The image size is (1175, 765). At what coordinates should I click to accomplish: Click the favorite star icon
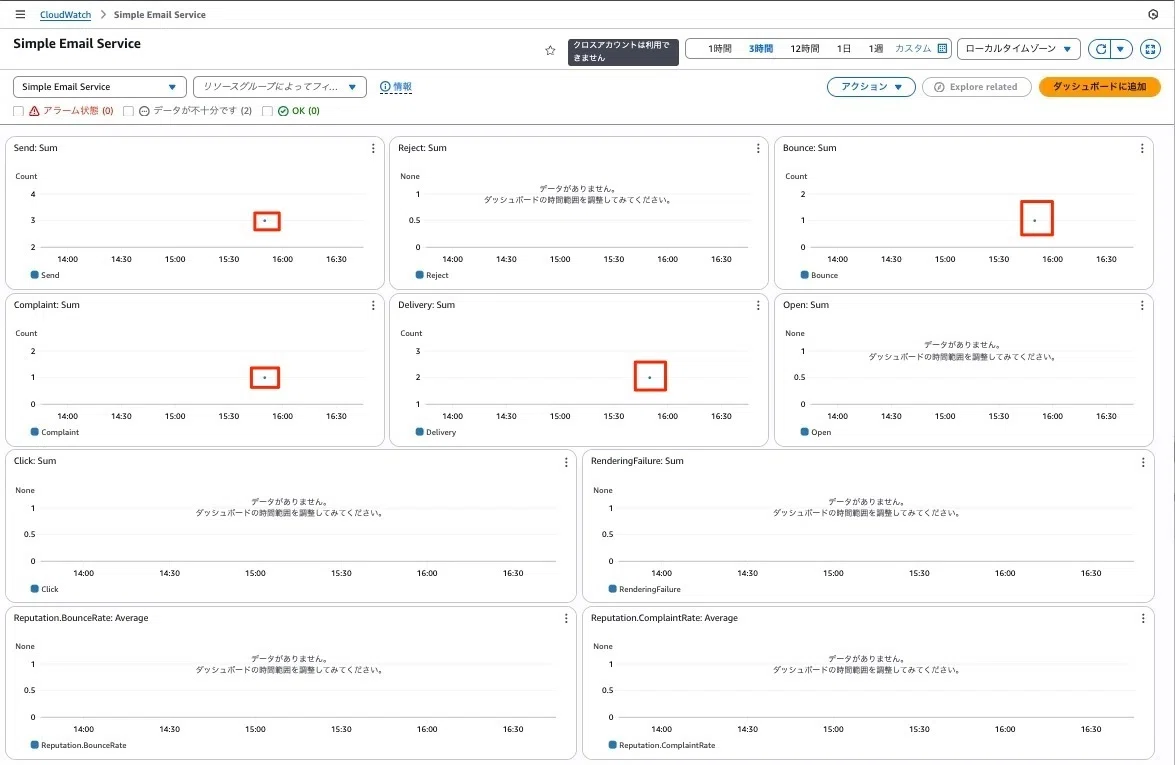click(550, 50)
